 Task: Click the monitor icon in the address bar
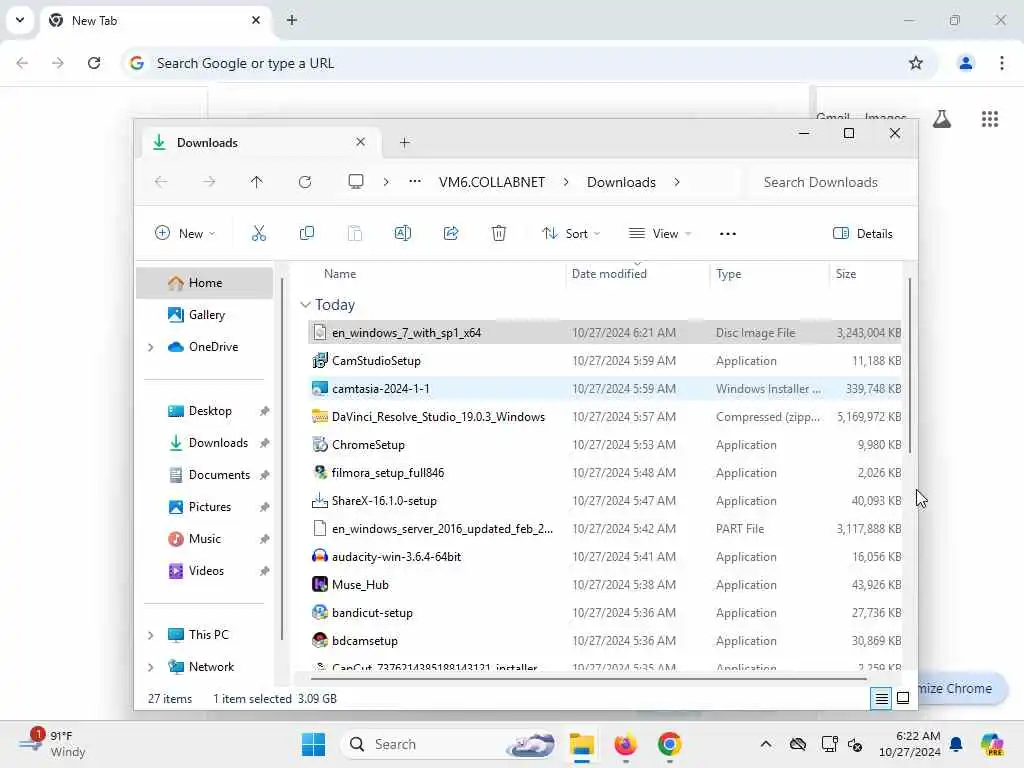pos(356,182)
